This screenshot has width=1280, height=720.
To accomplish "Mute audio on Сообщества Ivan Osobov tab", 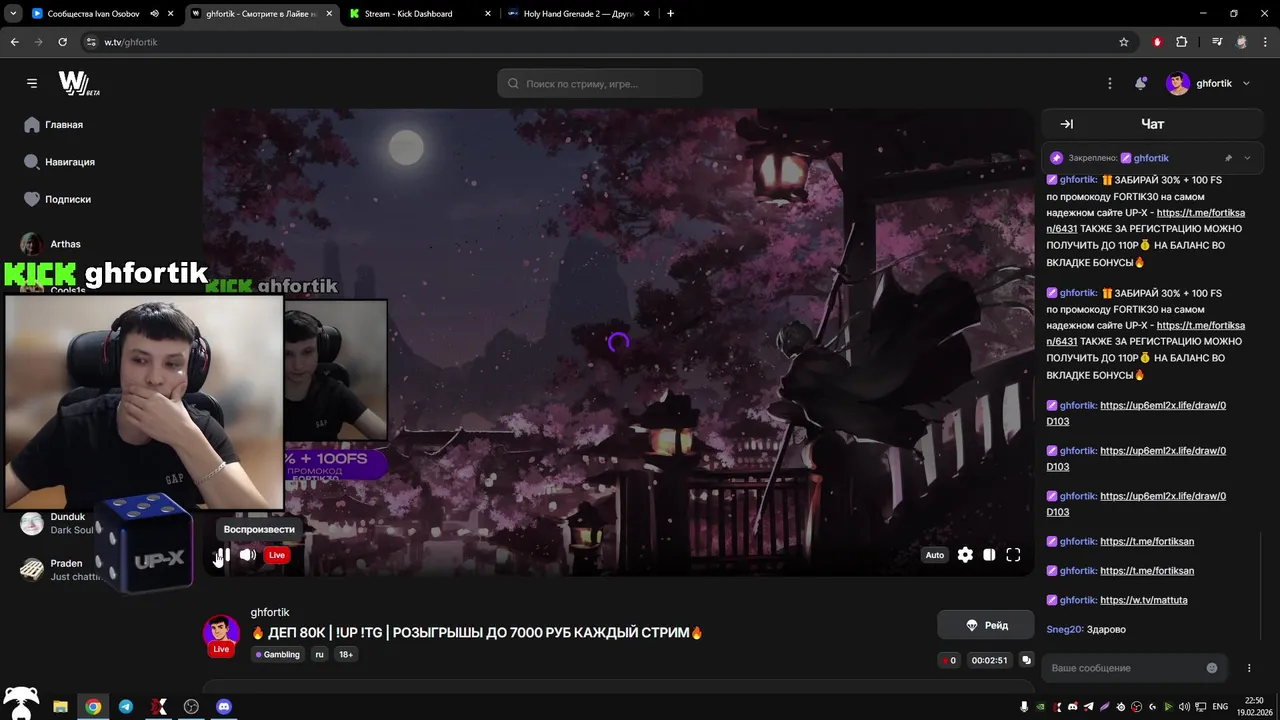I will (154, 14).
